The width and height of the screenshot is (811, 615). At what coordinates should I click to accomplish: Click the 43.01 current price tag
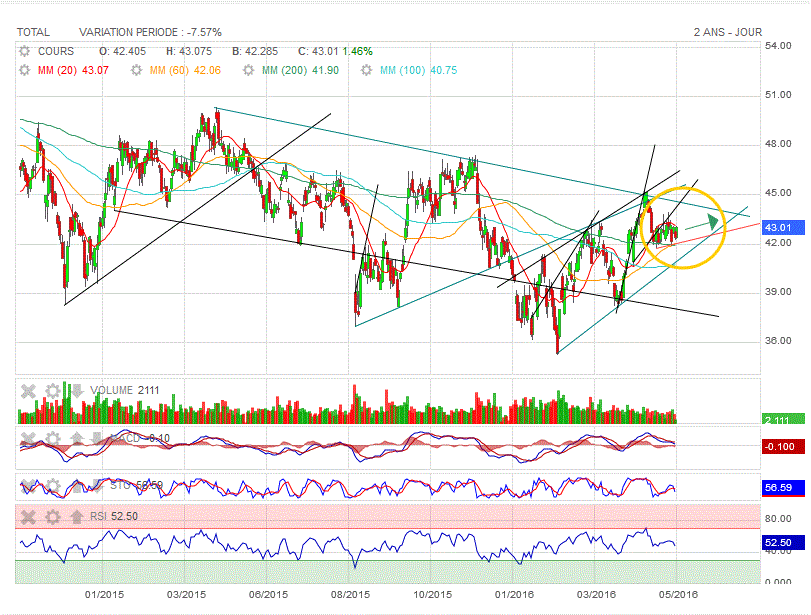[783, 228]
